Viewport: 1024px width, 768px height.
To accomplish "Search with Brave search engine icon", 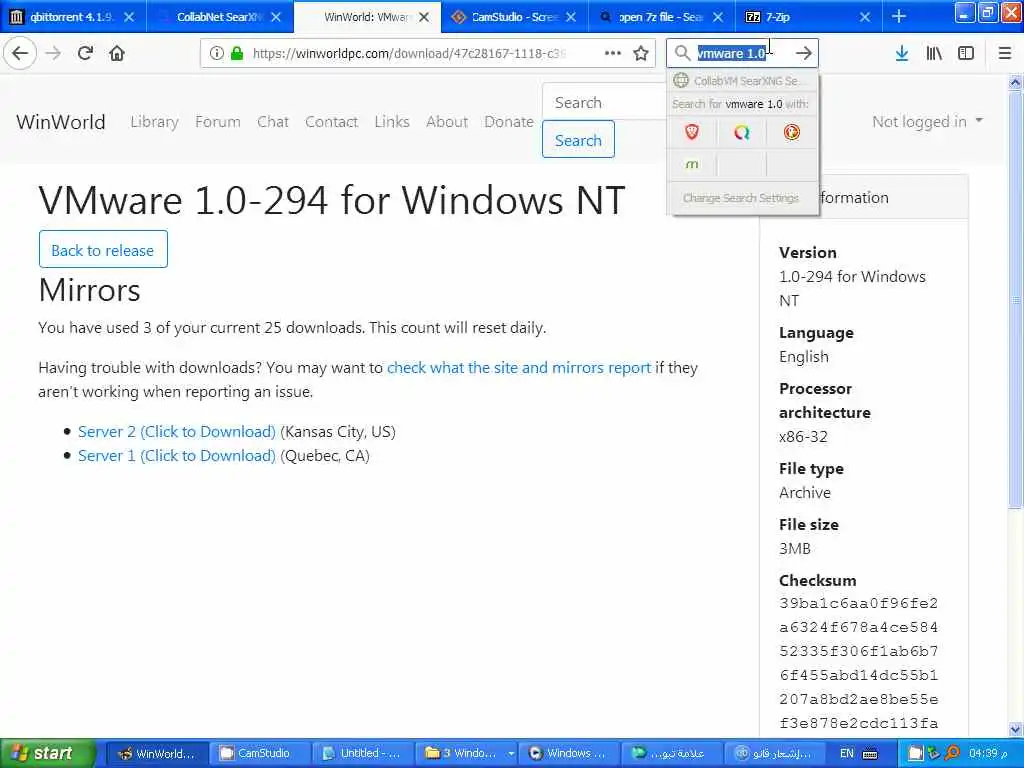I will [x=692, y=133].
